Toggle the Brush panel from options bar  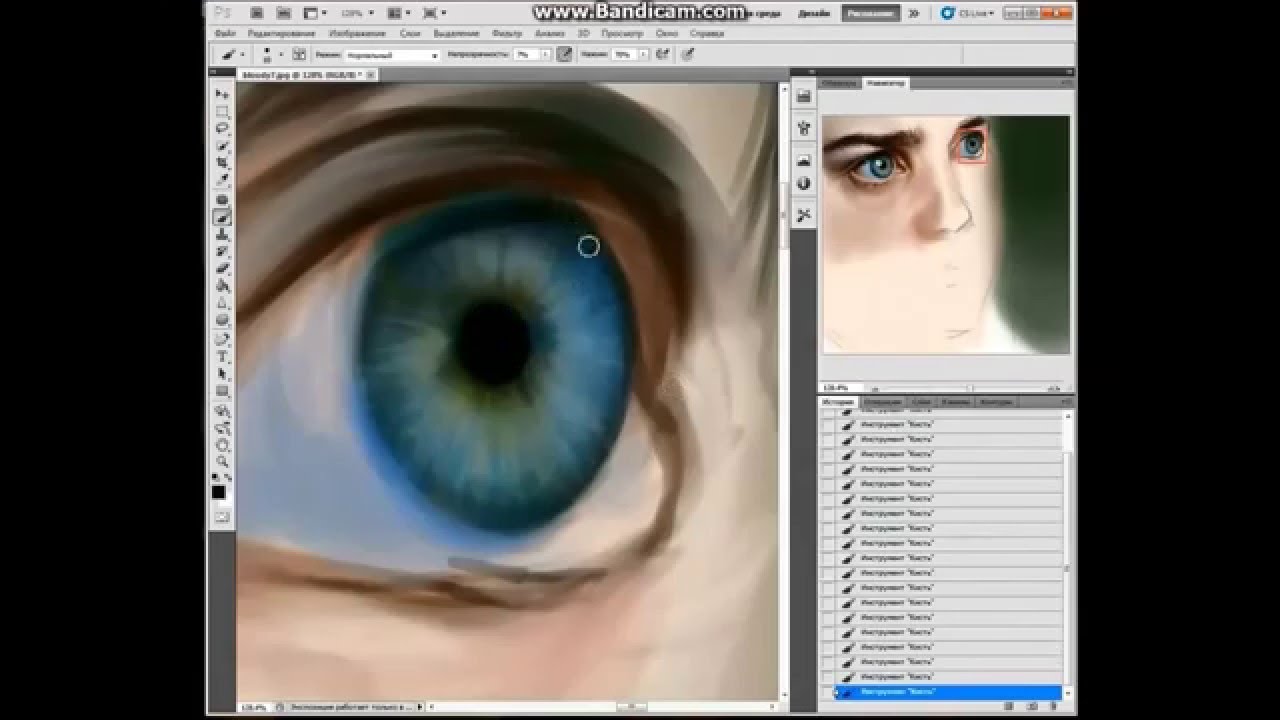point(299,55)
